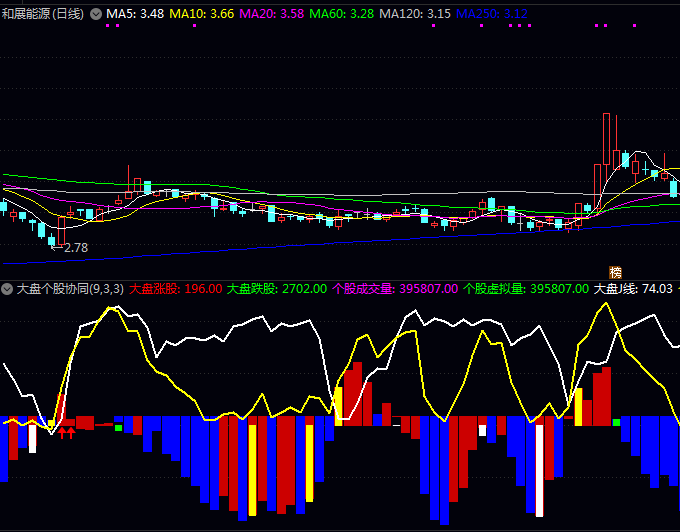Click the two red up-arrow signal icons
680x532 pixels.
tap(67, 433)
